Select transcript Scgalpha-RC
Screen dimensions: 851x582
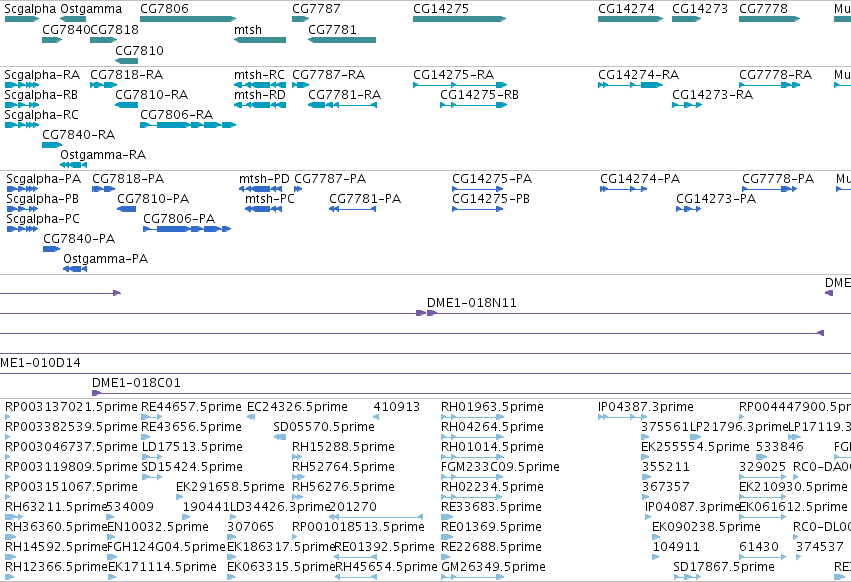41,115
